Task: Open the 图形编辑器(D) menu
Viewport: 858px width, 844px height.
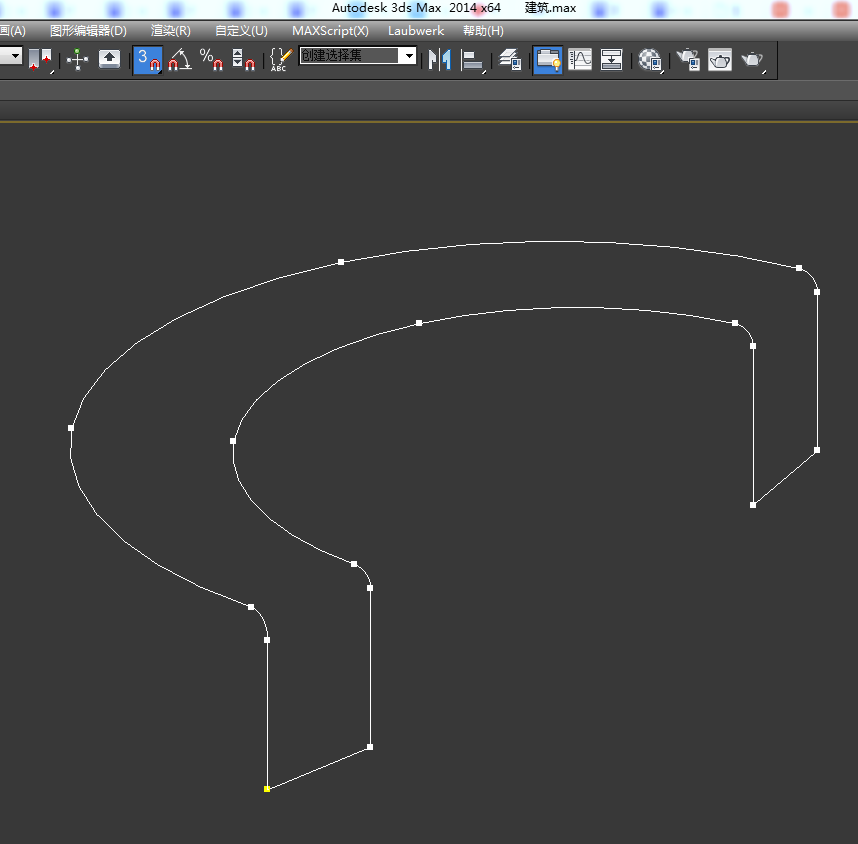Action: 88,31
